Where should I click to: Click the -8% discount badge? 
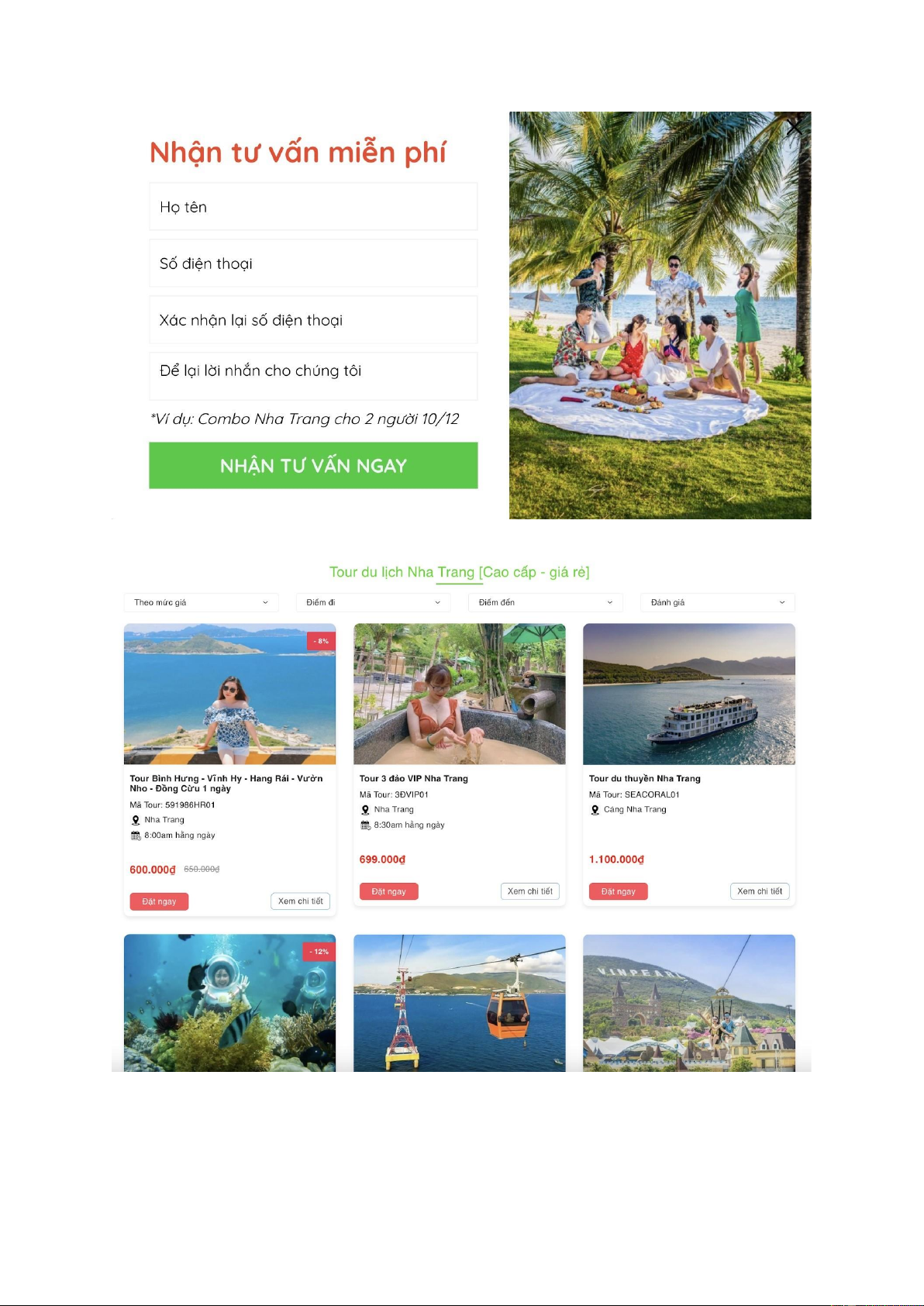pos(321,641)
